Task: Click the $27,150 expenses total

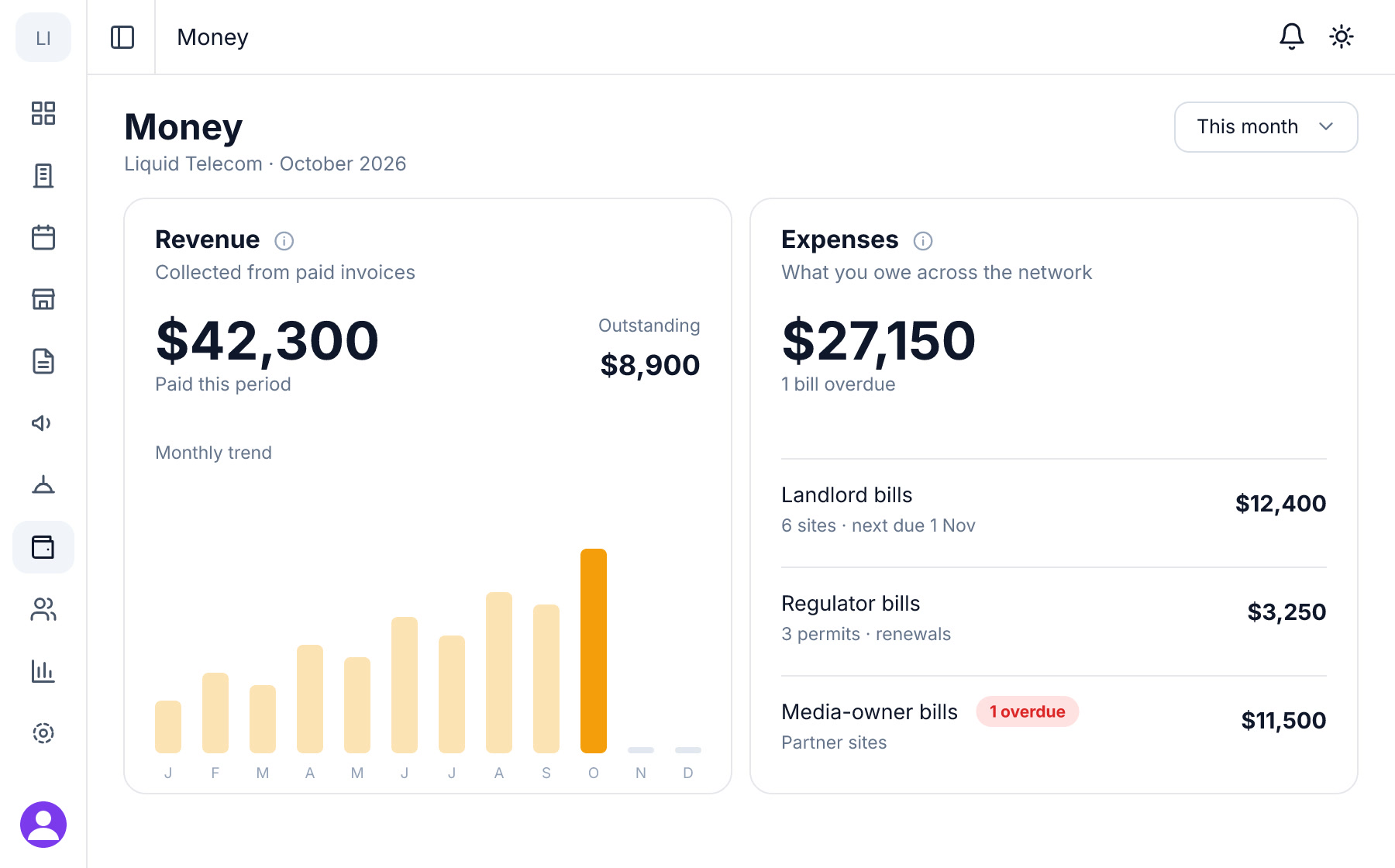Action: tap(879, 341)
